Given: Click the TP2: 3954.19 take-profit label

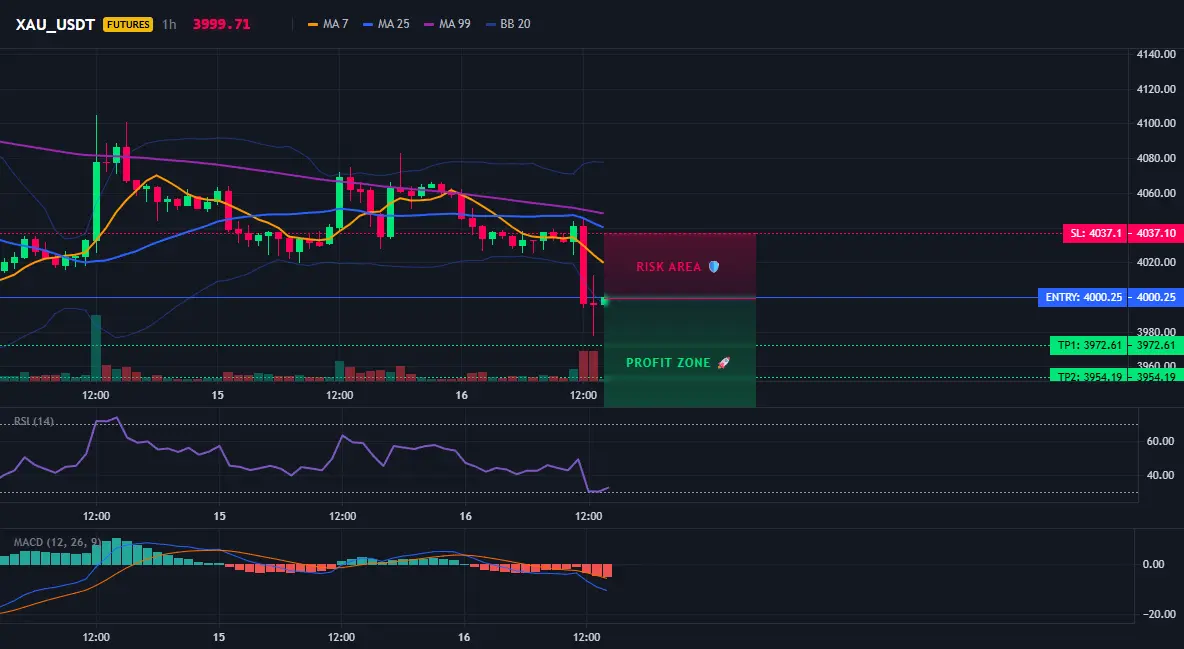Looking at the screenshot, I should coord(1089,375).
